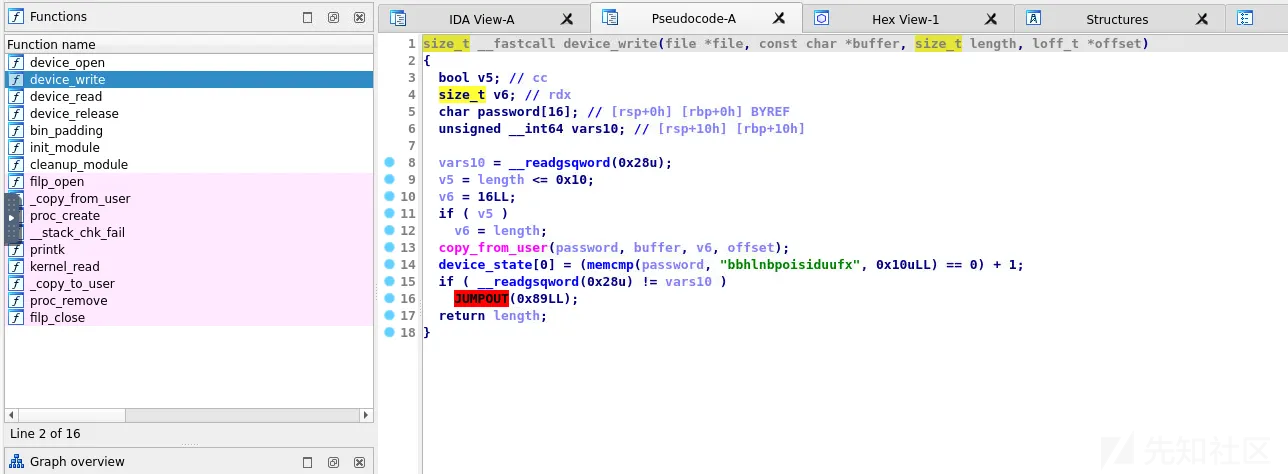Image resolution: width=1288 pixels, height=474 pixels.
Task: Click the function icon beside bin_padding
Action: 16,130
